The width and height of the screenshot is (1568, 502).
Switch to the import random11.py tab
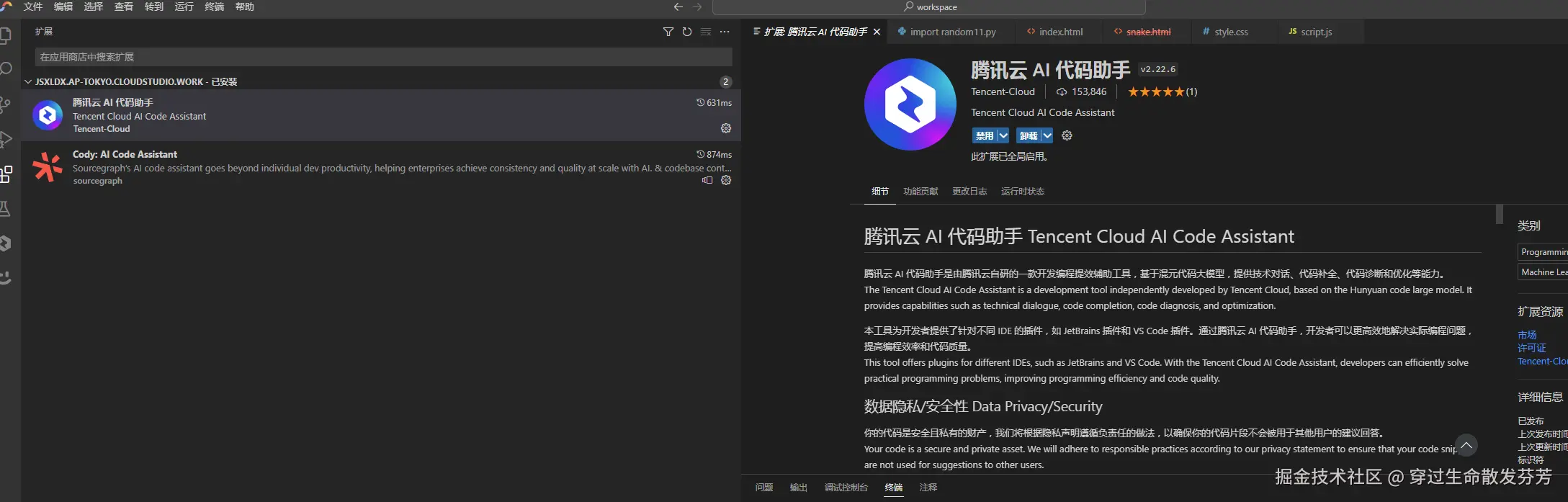951,32
